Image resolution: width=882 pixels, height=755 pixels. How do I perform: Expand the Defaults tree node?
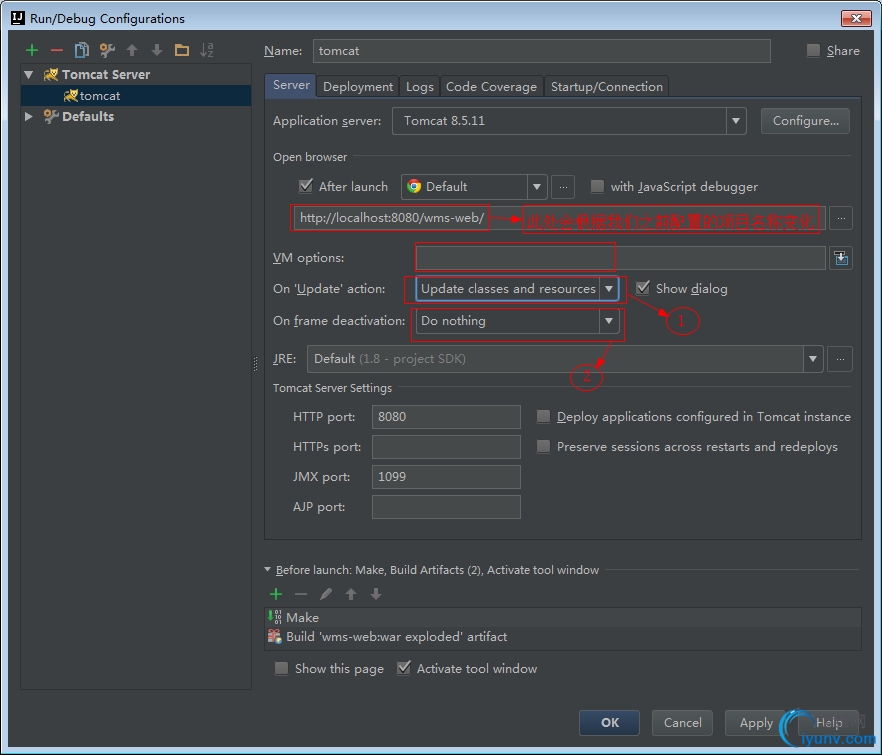pyautogui.click(x=29, y=117)
